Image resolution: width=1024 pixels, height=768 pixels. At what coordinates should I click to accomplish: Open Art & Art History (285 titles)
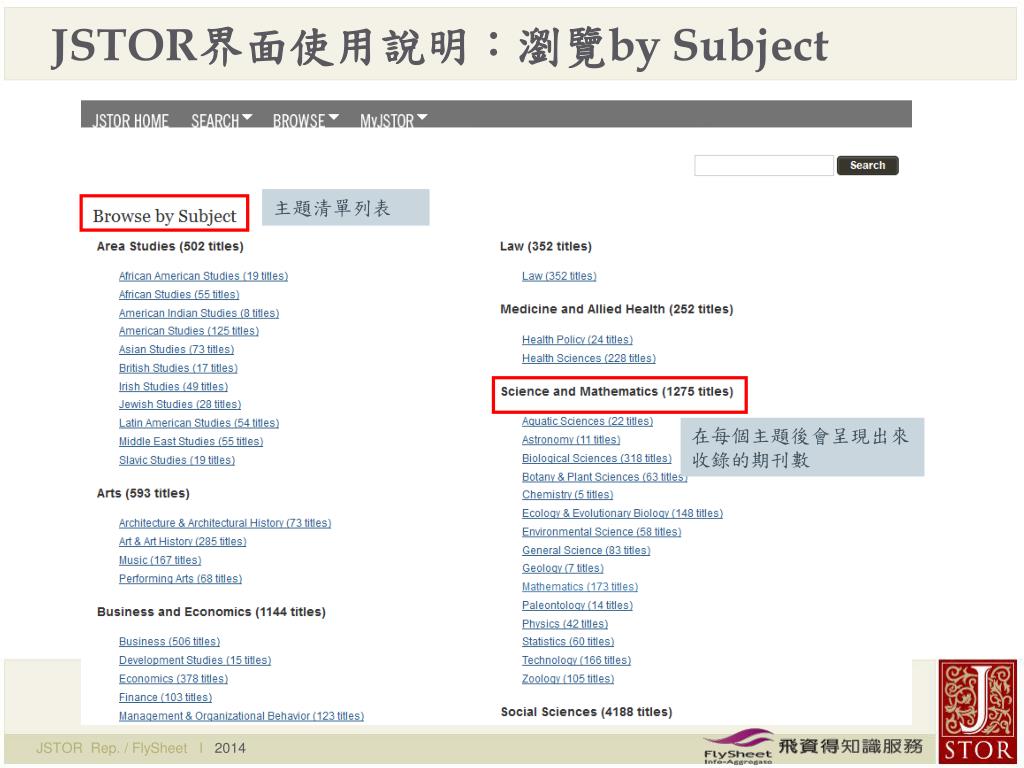coord(182,541)
